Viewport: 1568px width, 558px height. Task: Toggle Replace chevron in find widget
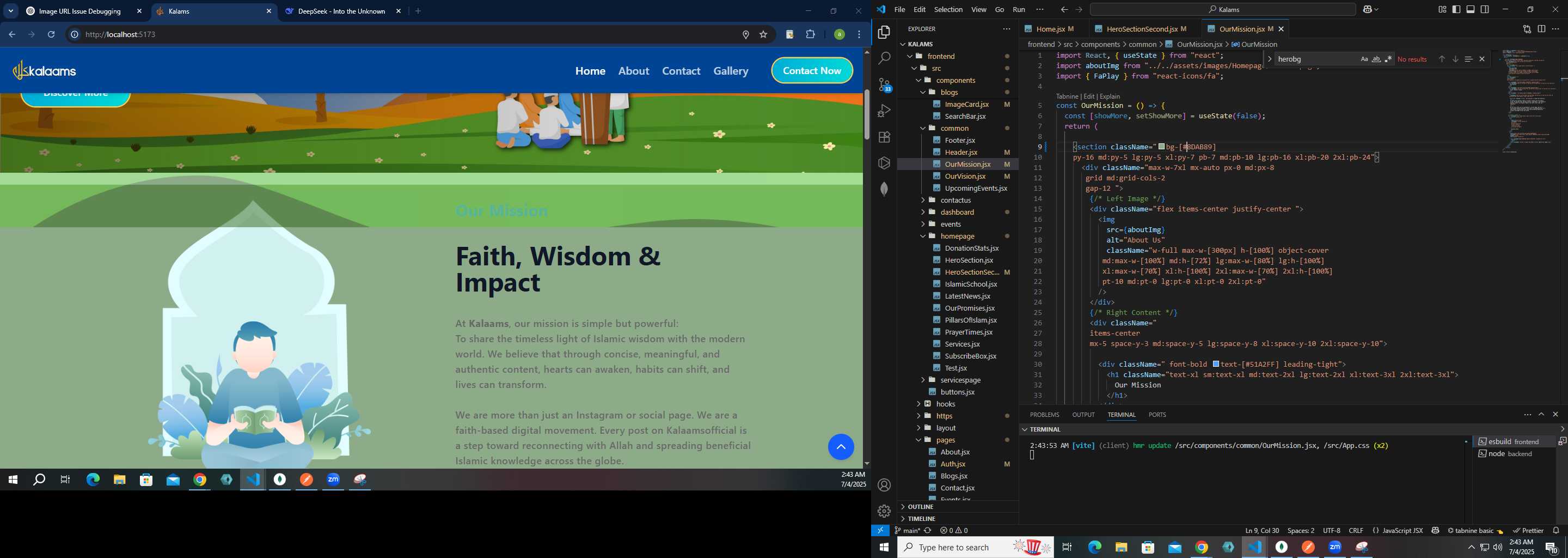pos(1269,59)
